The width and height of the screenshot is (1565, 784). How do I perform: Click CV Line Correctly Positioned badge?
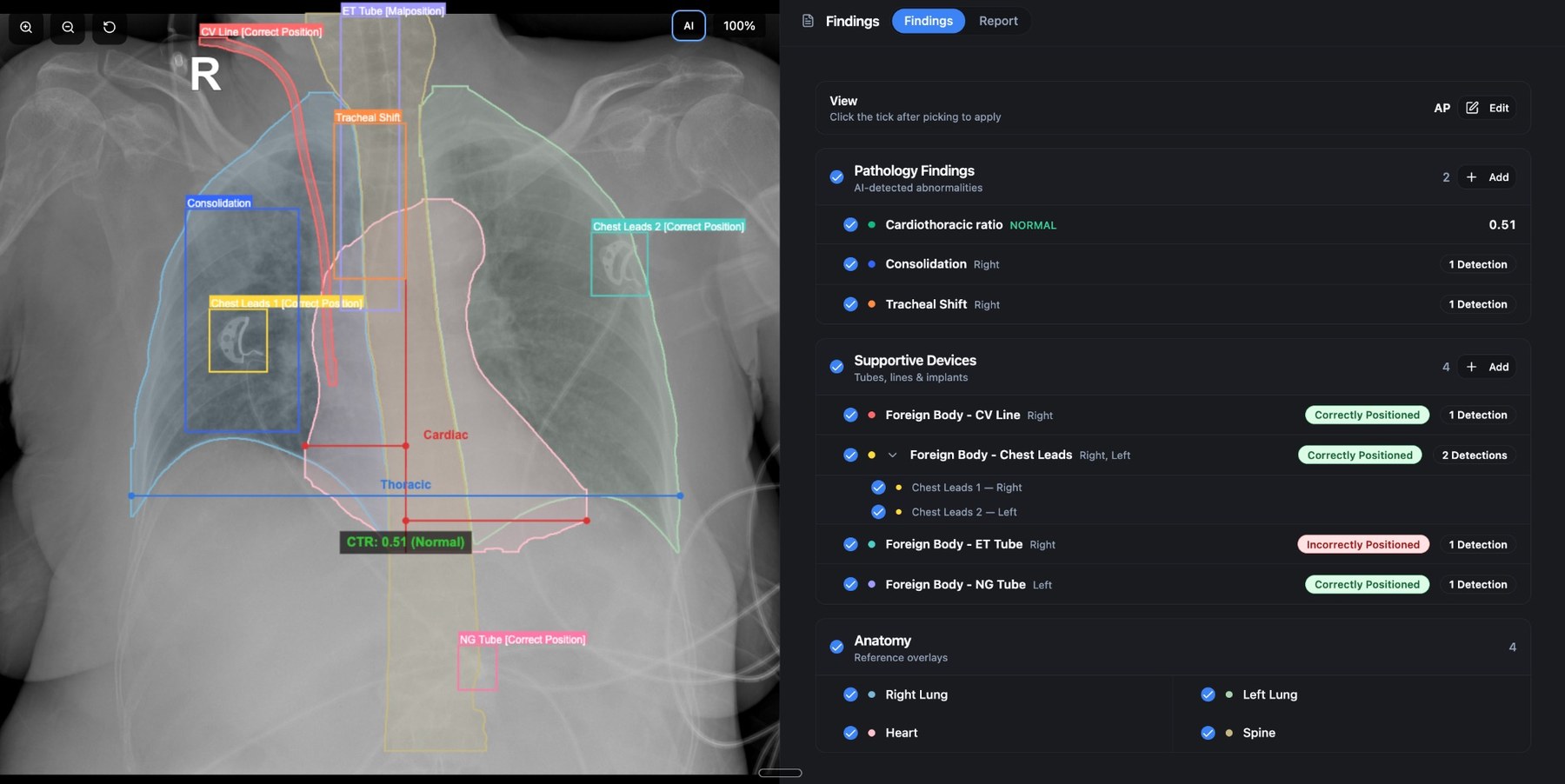(x=1367, y=415)
